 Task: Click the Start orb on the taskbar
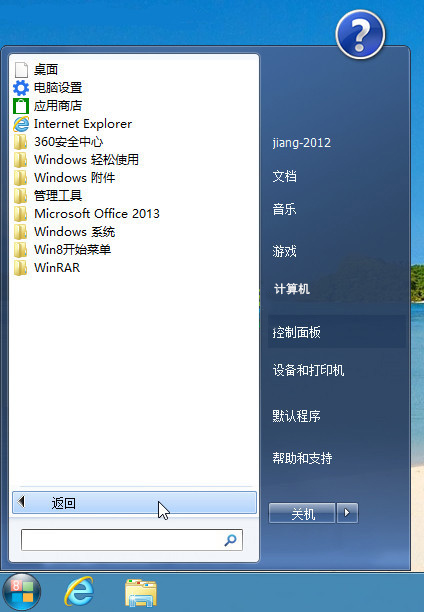(21, 592)
